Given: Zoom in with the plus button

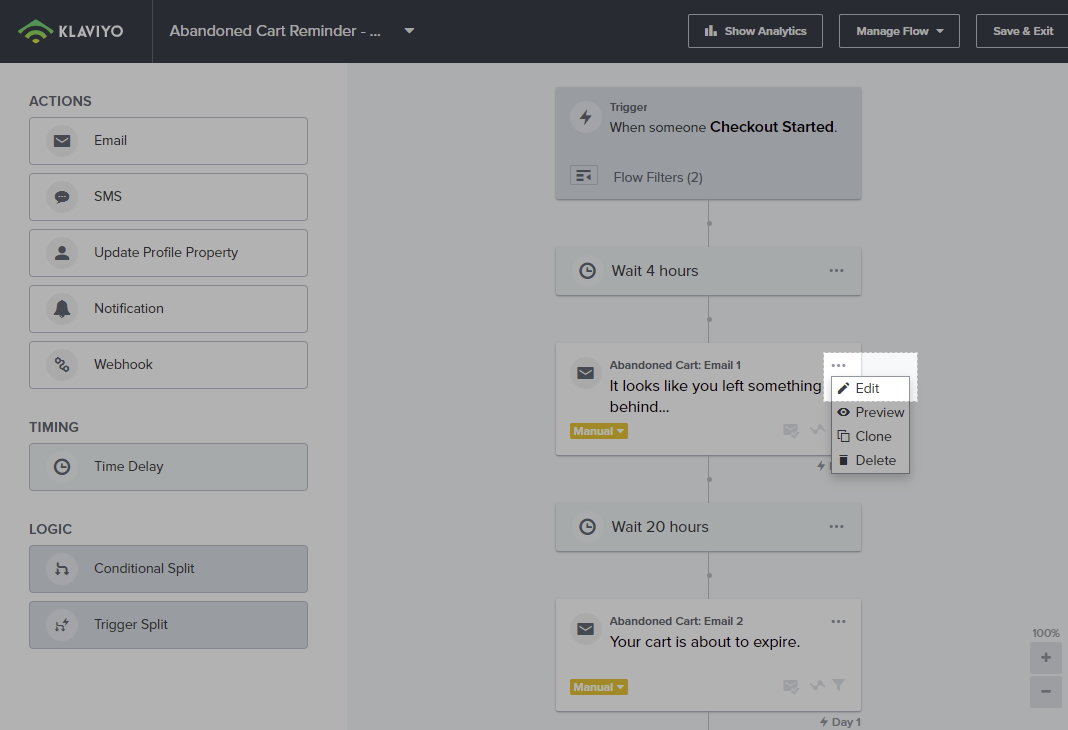Looking at the screenshot, I should (x=1045, y=658).
